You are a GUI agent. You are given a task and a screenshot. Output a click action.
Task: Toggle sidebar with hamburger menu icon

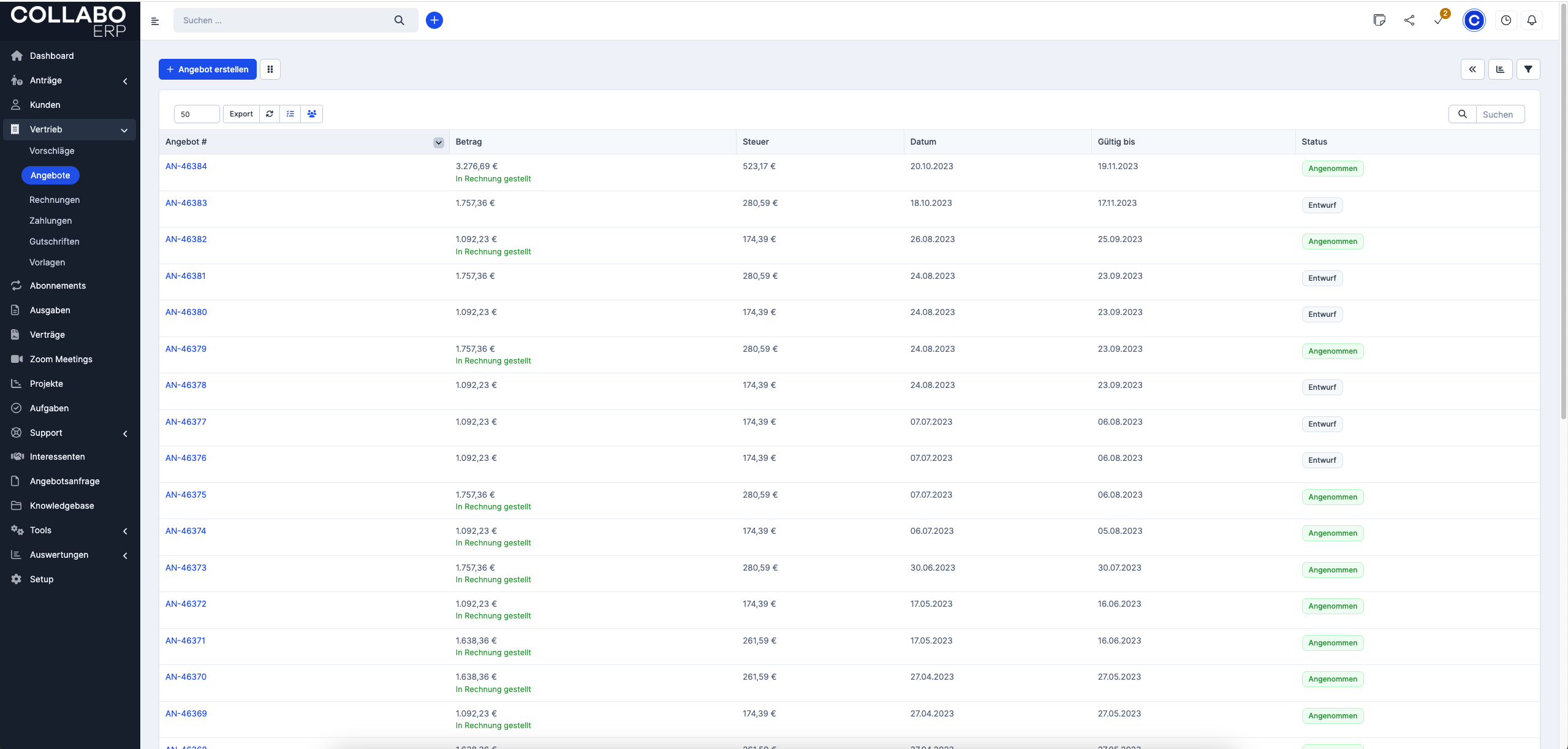[x=155, y=21]
